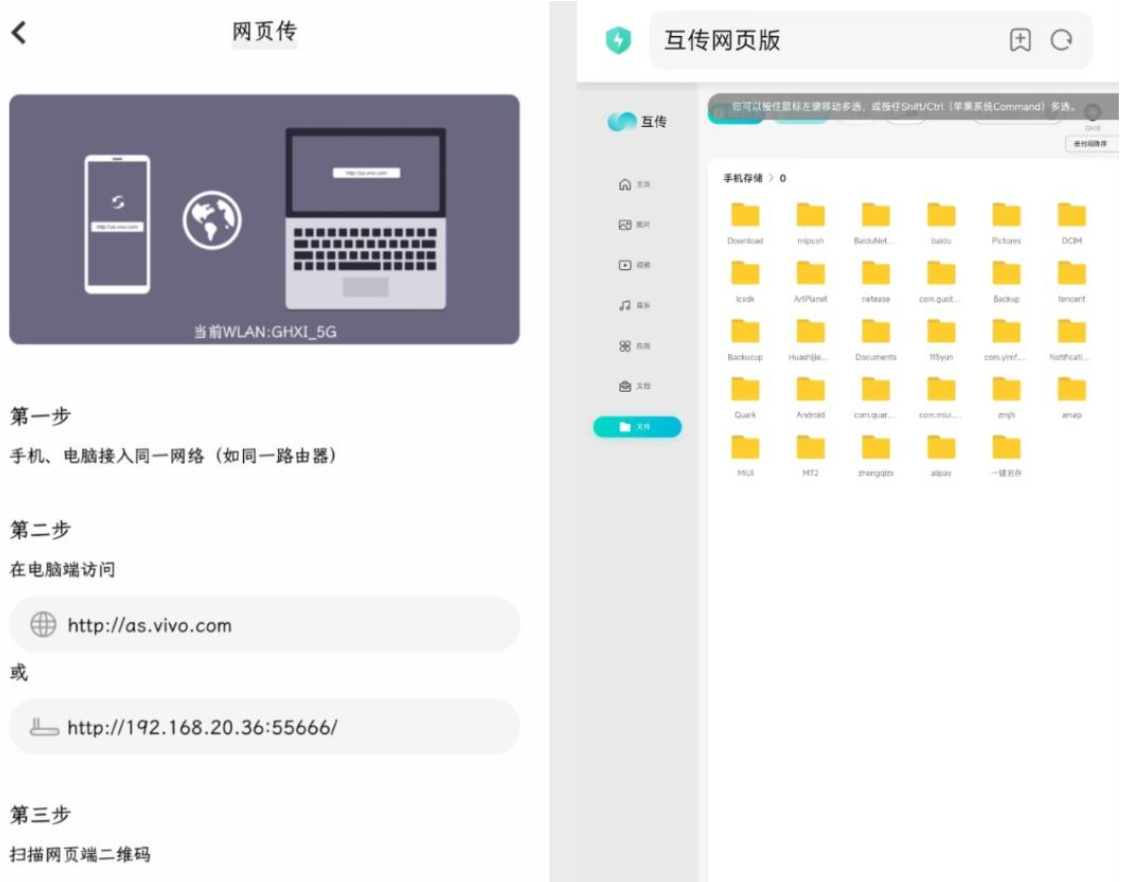
Task: Open the Notificati... folder
Action: click(1071, 340)
